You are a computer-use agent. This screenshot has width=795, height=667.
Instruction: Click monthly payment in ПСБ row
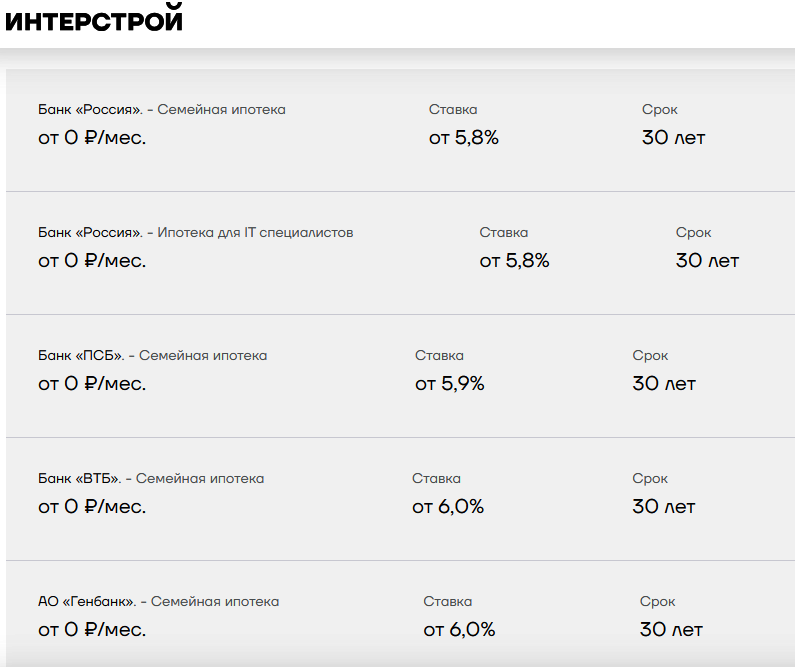point(92,384)
